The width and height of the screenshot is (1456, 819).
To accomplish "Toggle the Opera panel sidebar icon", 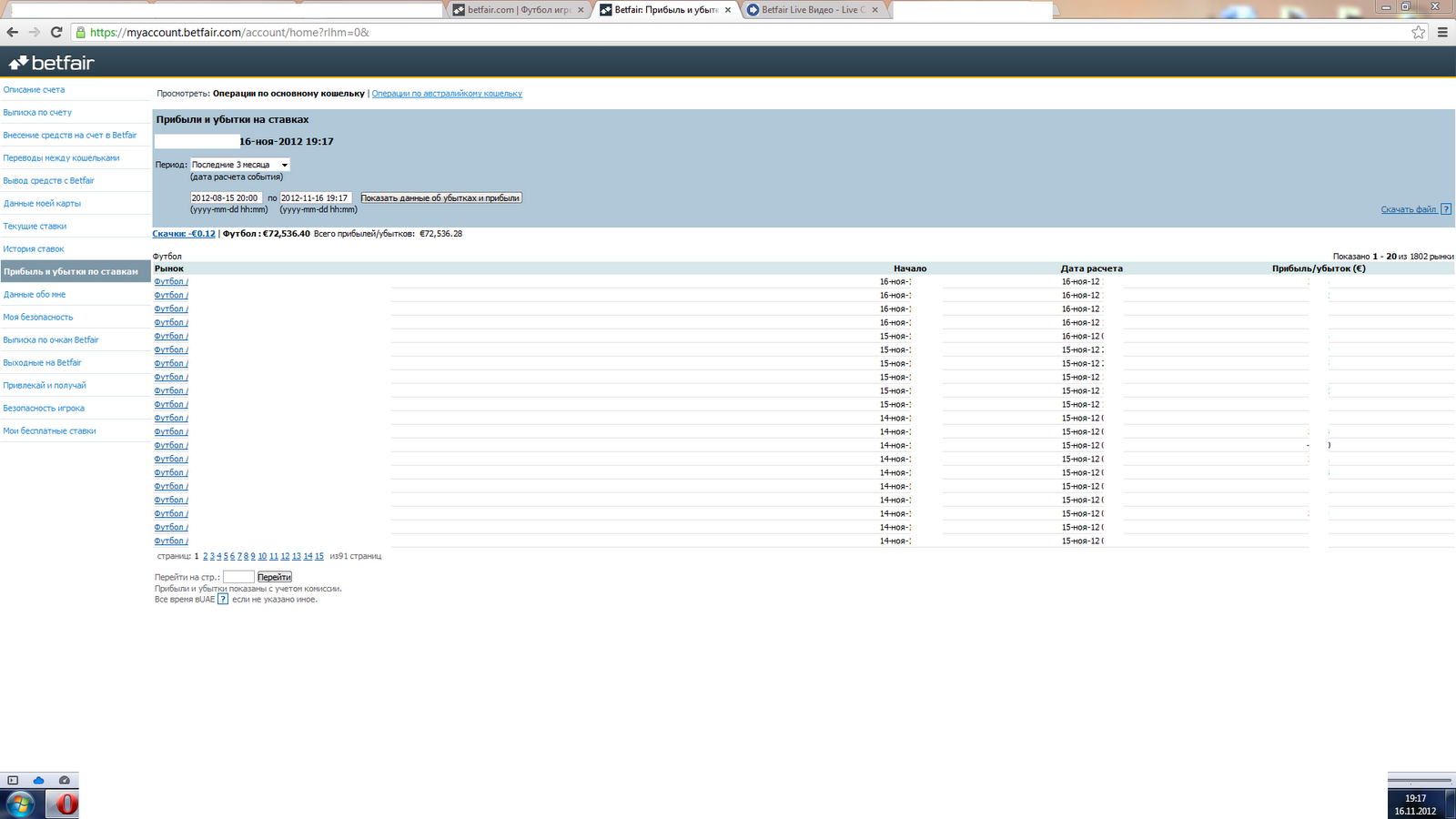I will point(13,780).
